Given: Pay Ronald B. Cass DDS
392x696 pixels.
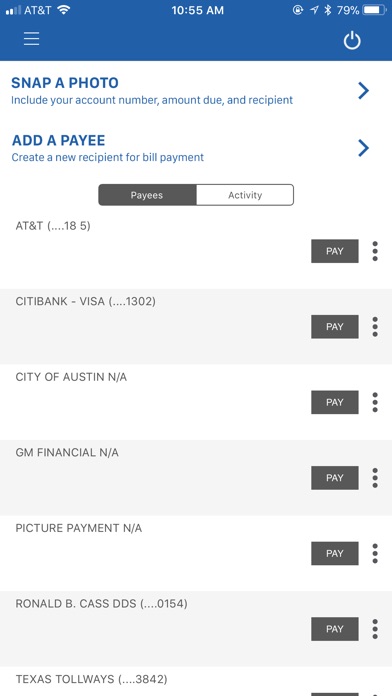Looking at the screenshot, I should coord(335,629).
